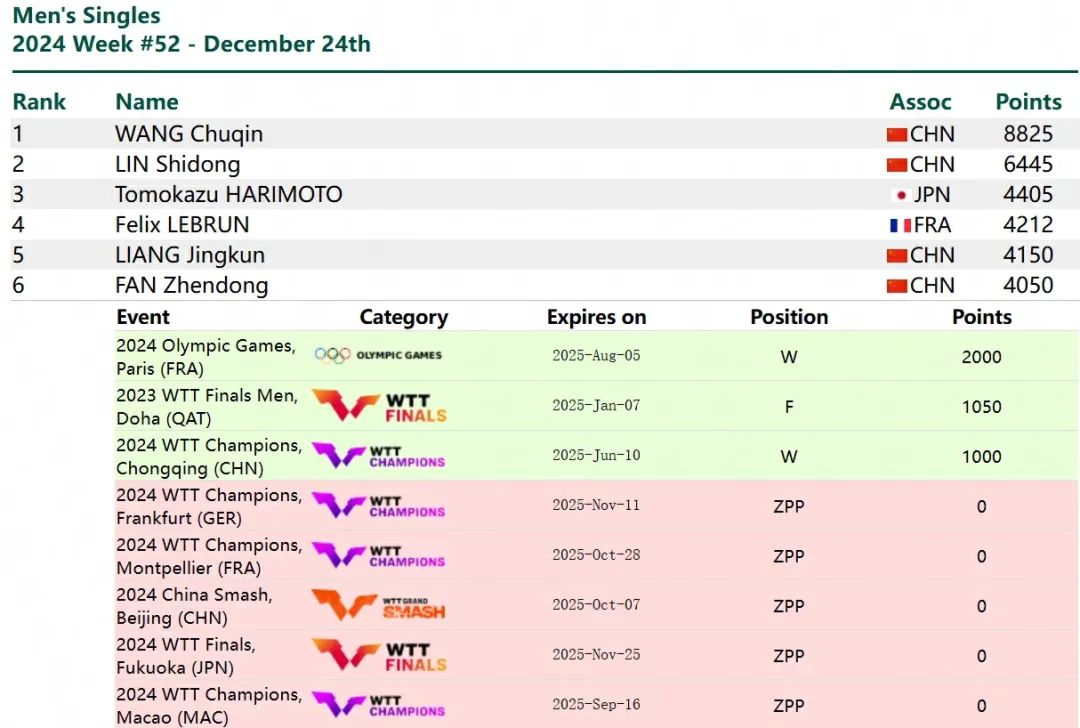Click the Expires on column header
Viewport: 1080px width, 728px height.
[596, 317]
